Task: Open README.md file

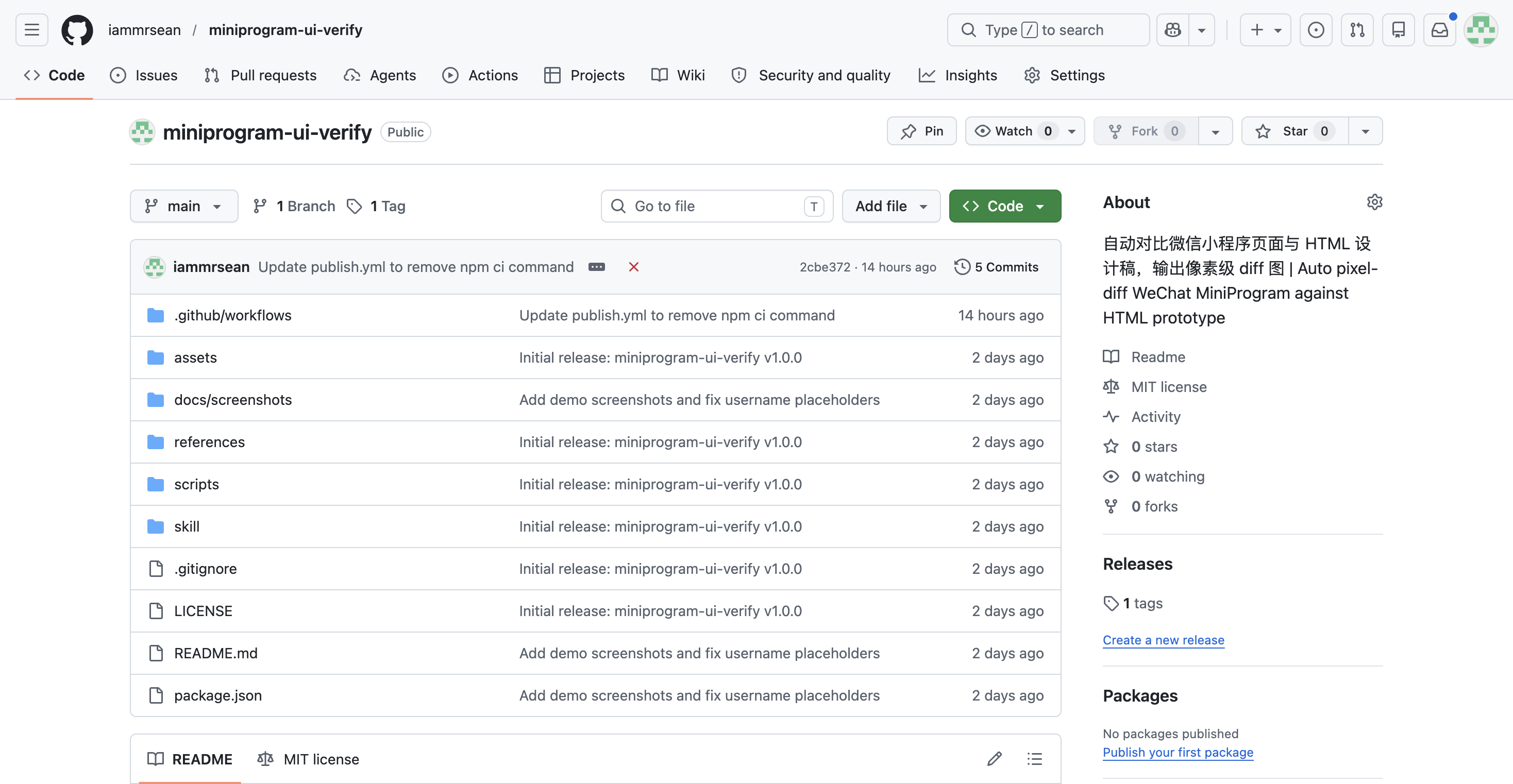Action: [x=215, y=653]
